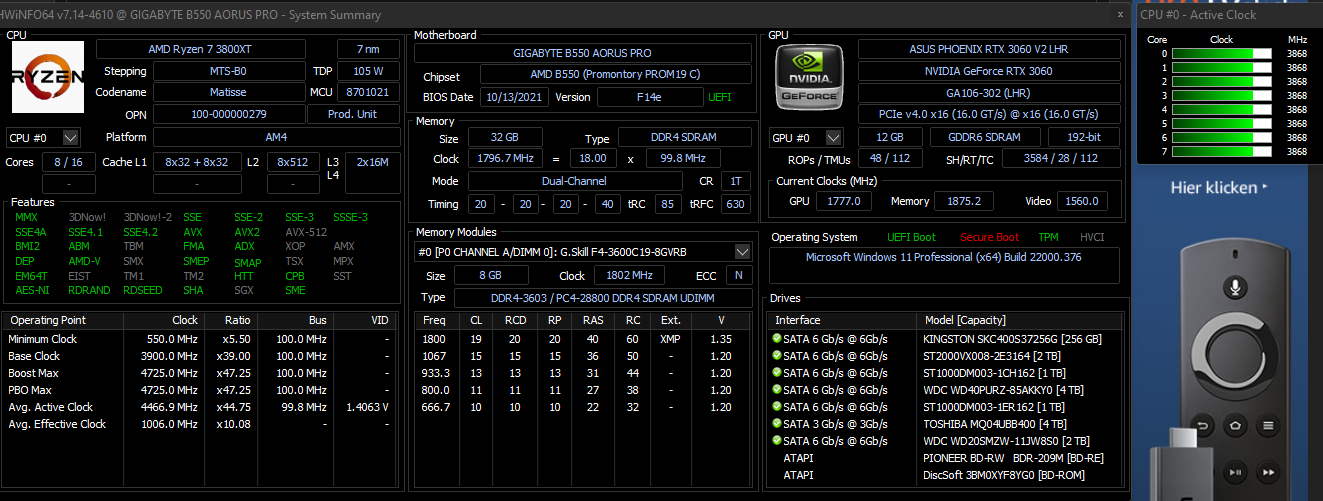The height and width of the screenshot is (501, 1323).
Task: Expand the memory module selection dropdown
Action: [x=742, y=251]
